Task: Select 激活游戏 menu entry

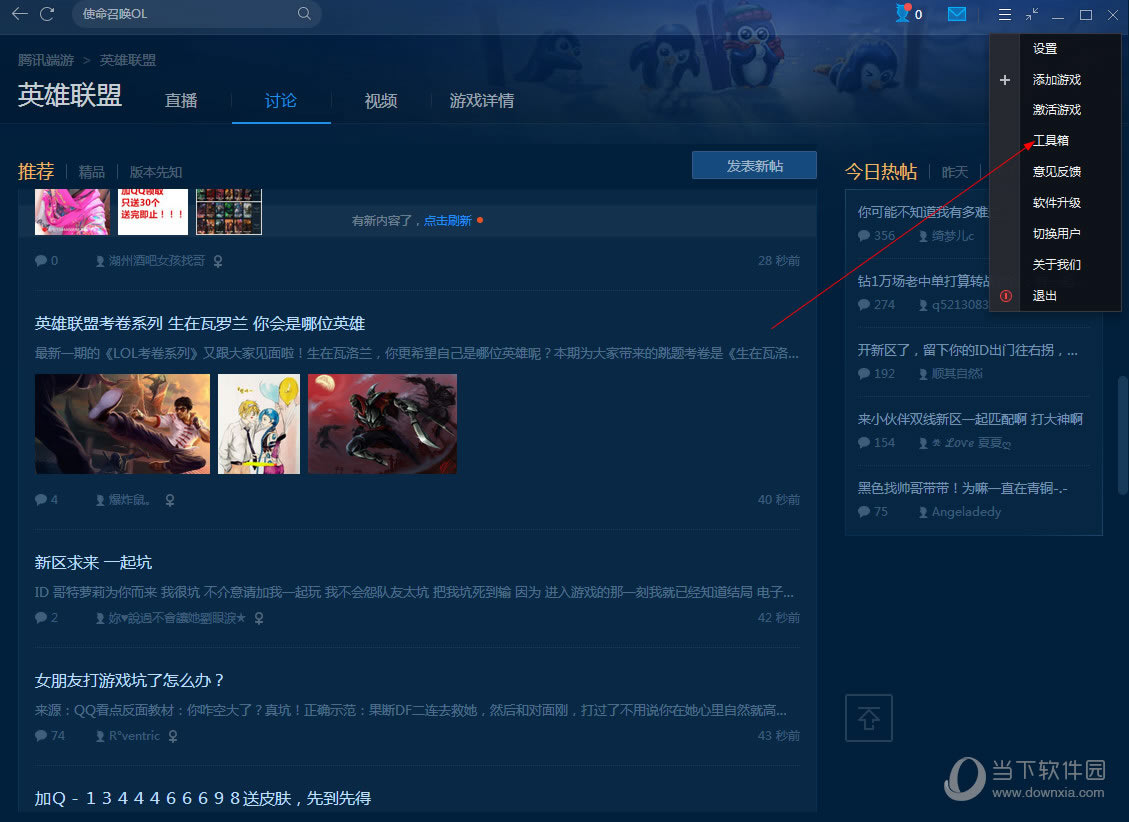Action: 1056,110
